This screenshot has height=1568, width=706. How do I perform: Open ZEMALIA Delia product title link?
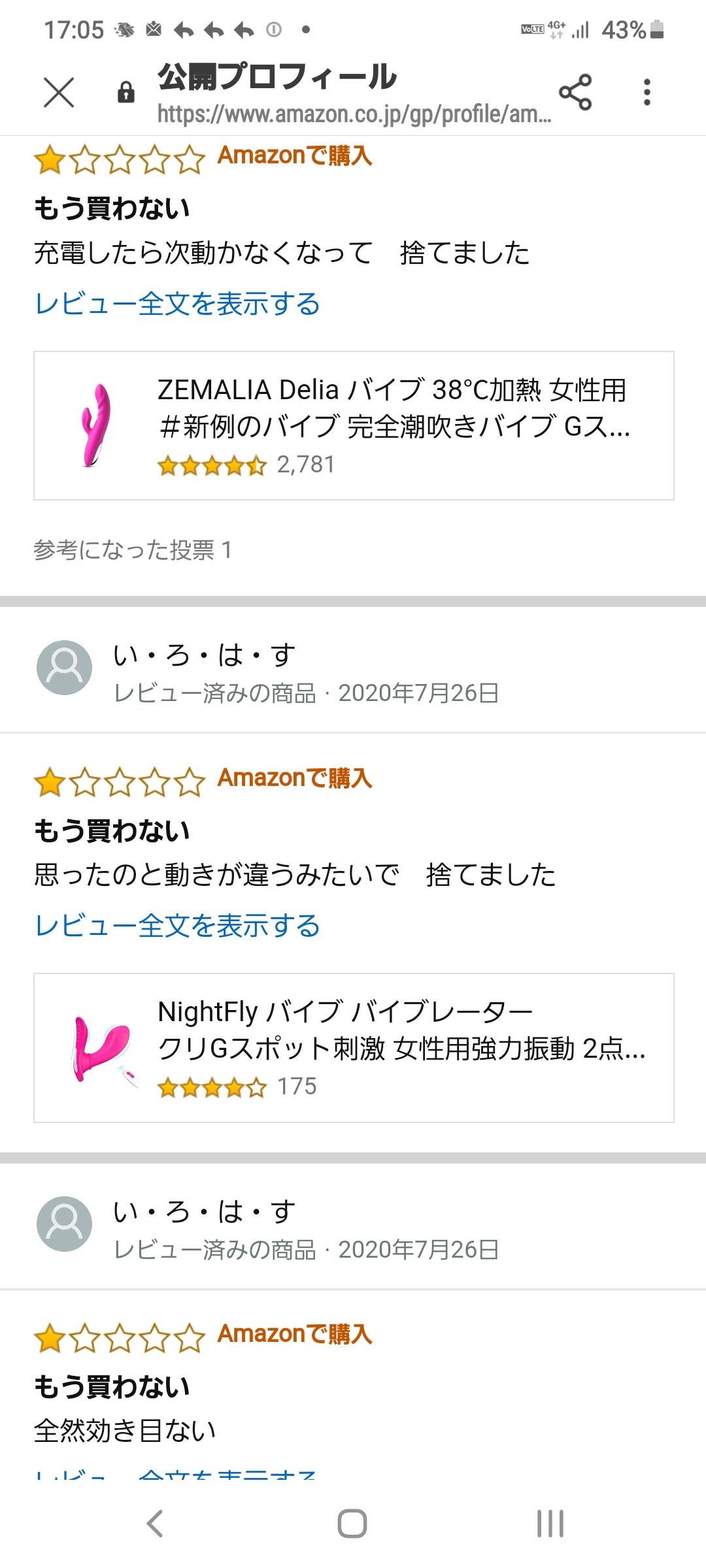pyautogui.click(x=394, y=408)
